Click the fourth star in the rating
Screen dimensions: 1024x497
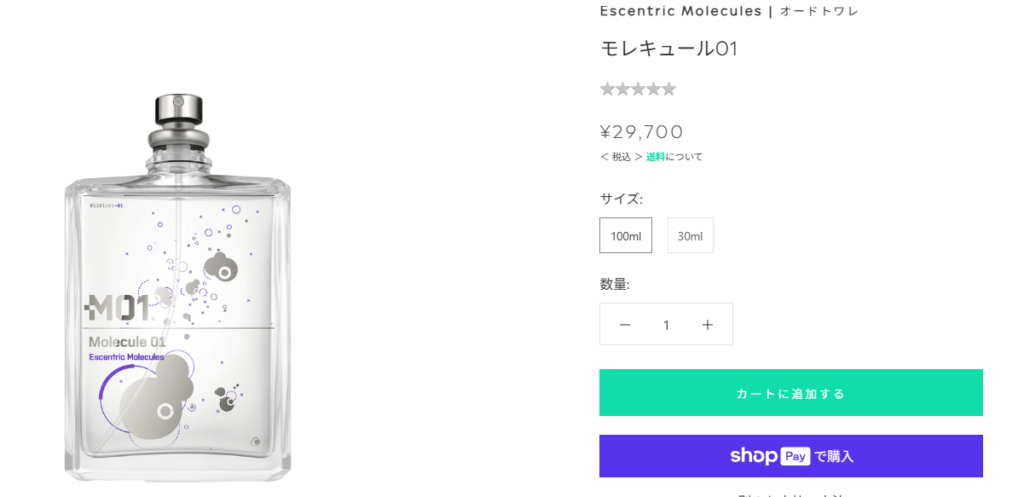click(654, 89)
